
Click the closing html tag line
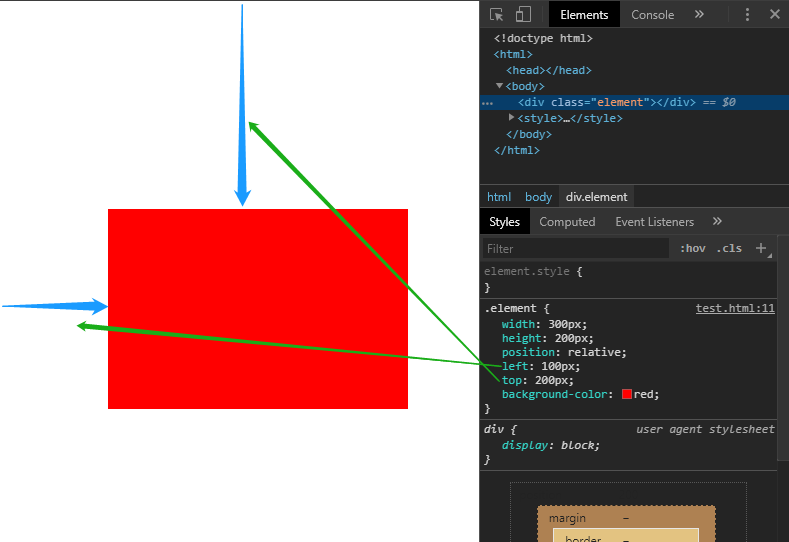point(517,150)
